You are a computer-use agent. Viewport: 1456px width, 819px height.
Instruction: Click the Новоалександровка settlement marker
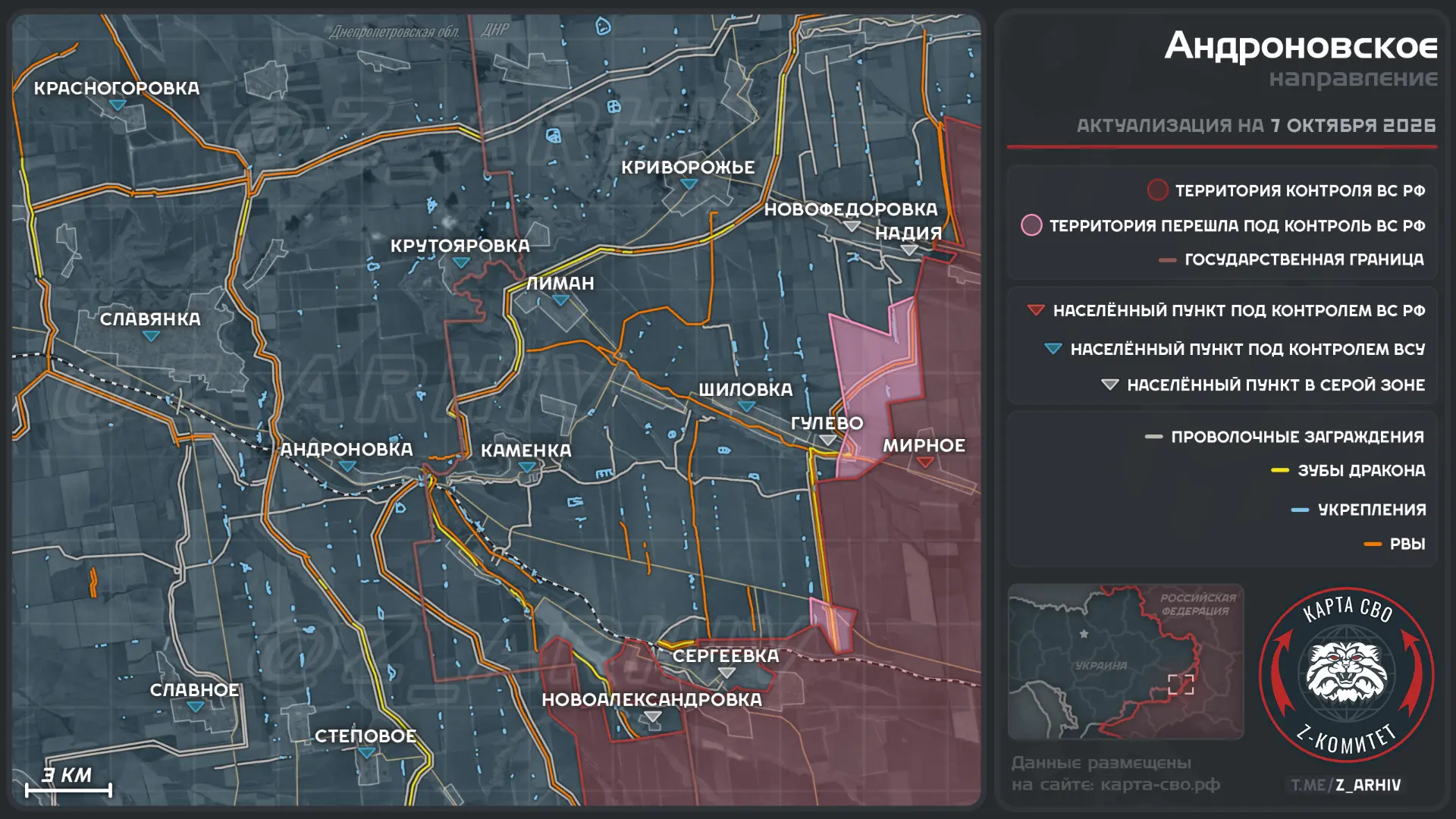pos(652,717)
